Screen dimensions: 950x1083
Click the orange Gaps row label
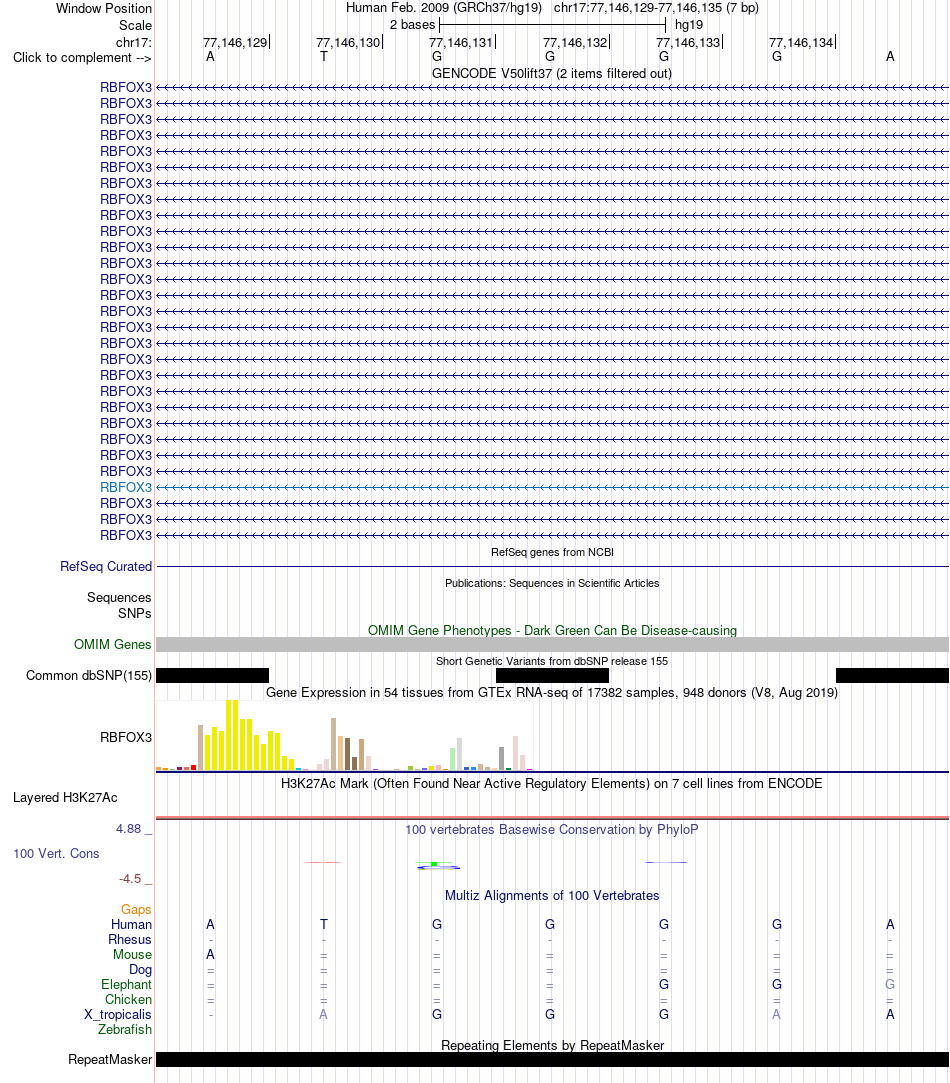pos(136,910)
